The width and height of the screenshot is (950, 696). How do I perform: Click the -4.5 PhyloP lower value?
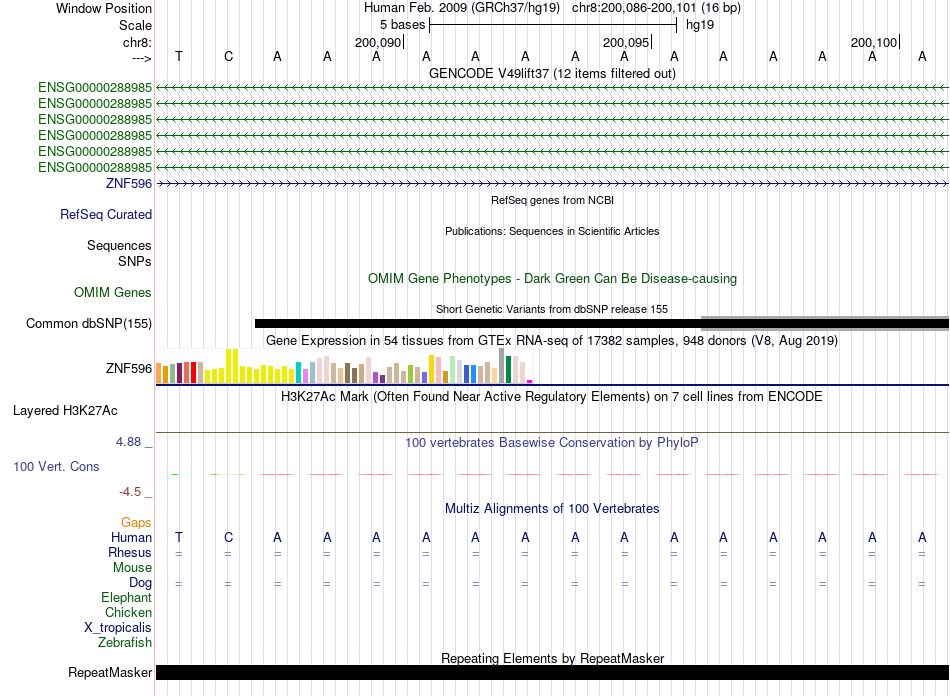(130, 492)
